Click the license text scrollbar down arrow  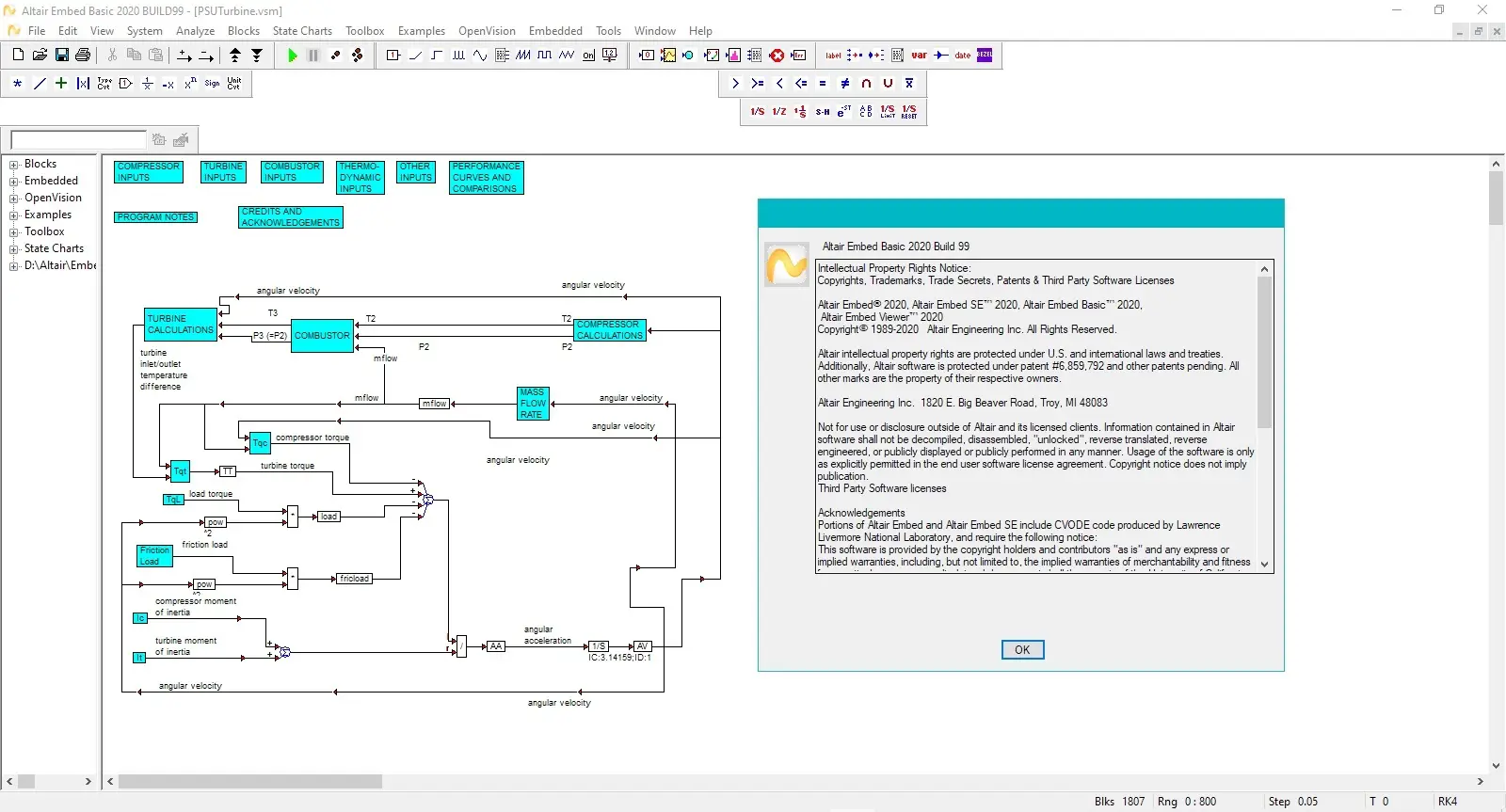[x=1264, y=565]
